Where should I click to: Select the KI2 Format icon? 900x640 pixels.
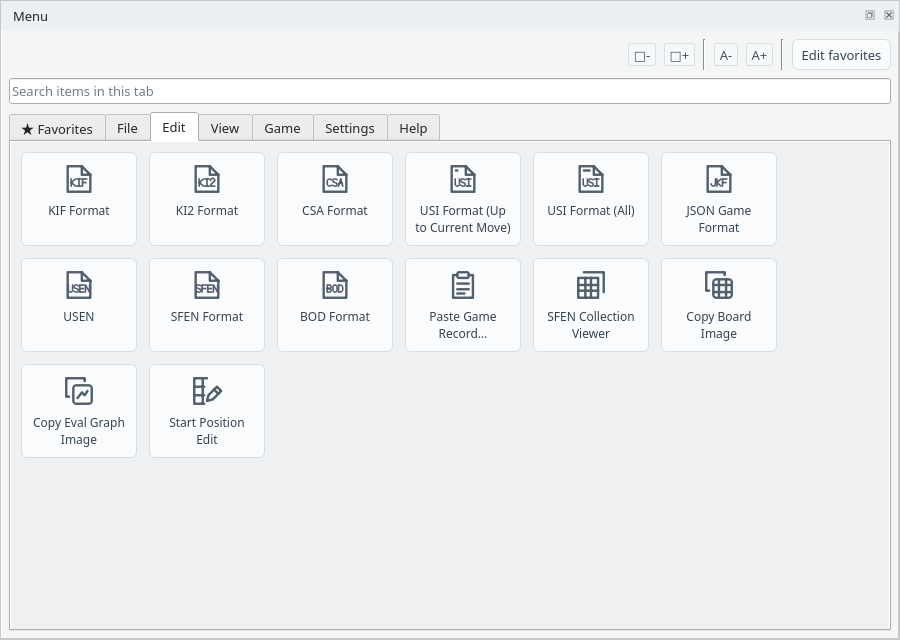(x=207, y=199)
